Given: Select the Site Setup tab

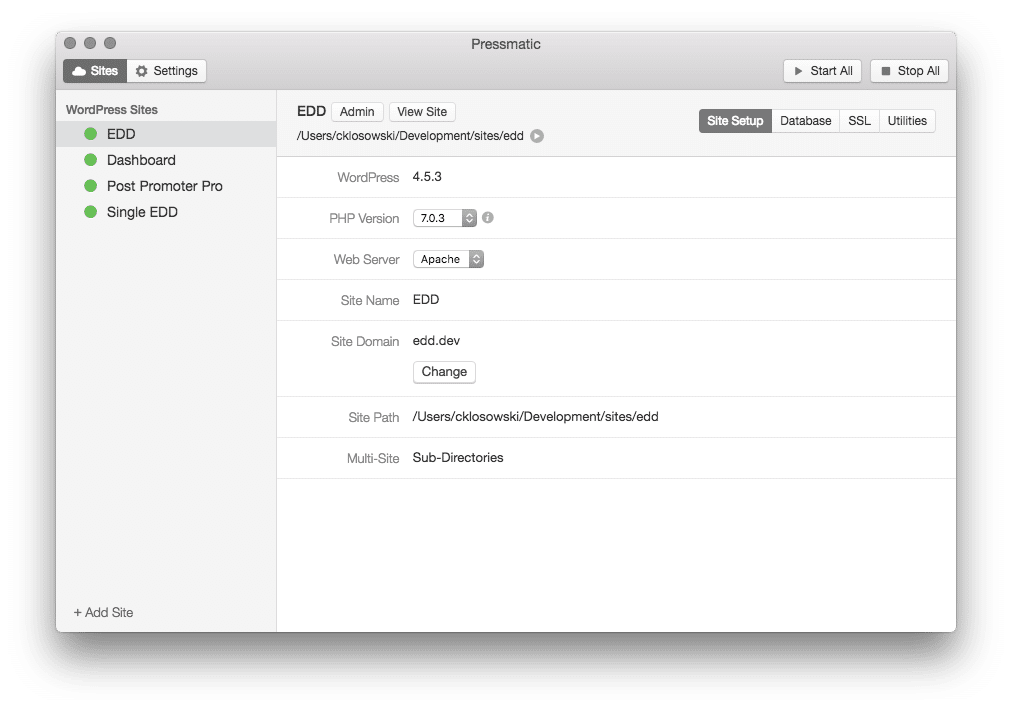Looking at the screenshot, I should pyautogui.click(x=735, y=121).
